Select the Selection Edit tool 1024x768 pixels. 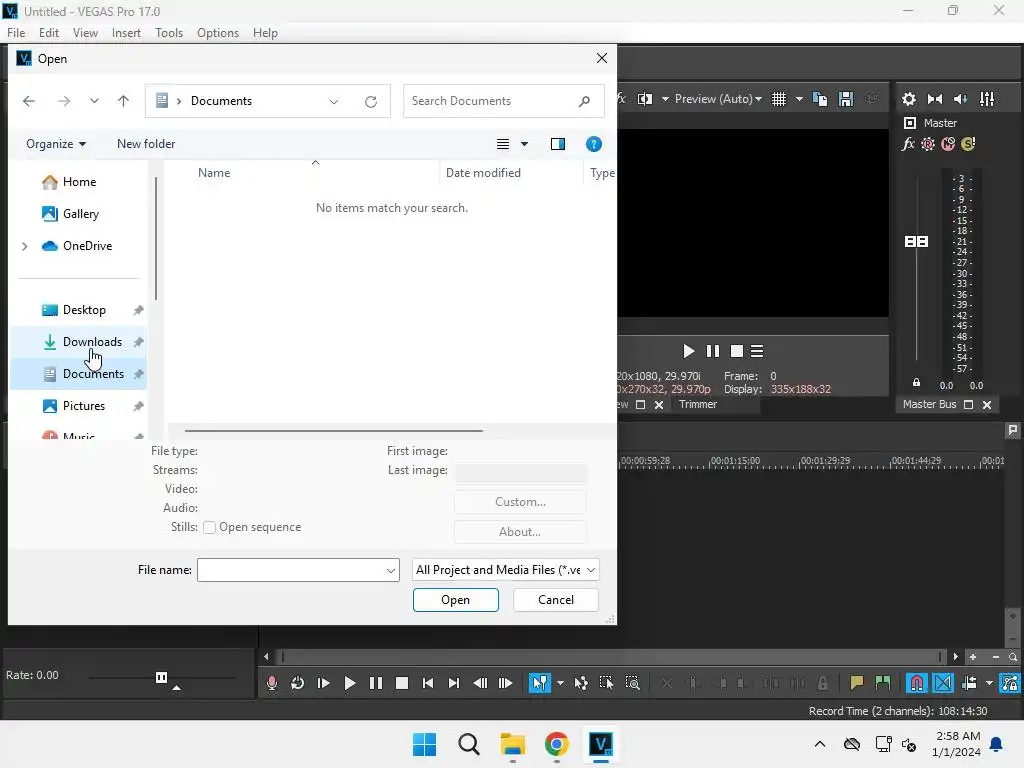[606, 683]
